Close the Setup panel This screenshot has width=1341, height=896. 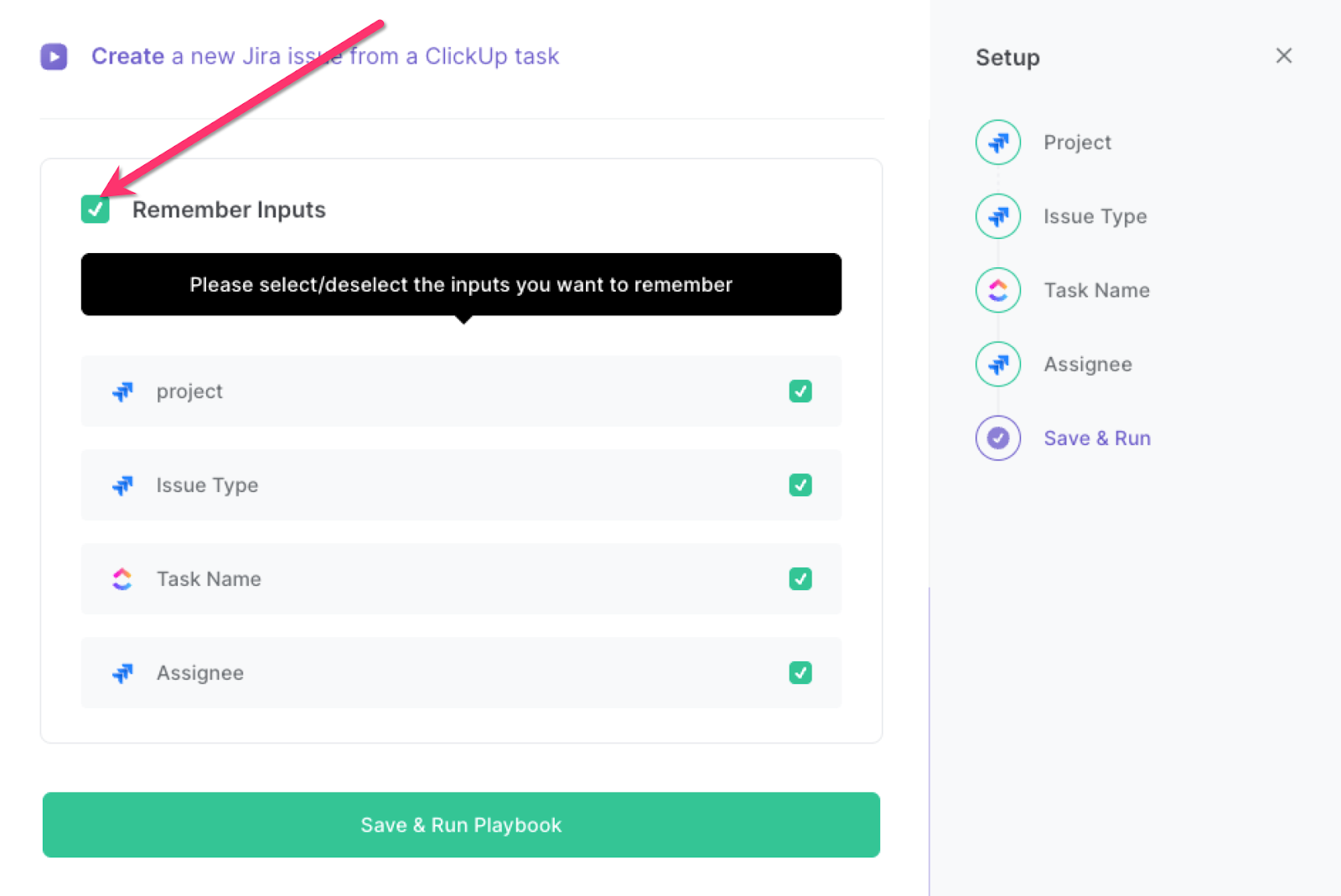1284,56
